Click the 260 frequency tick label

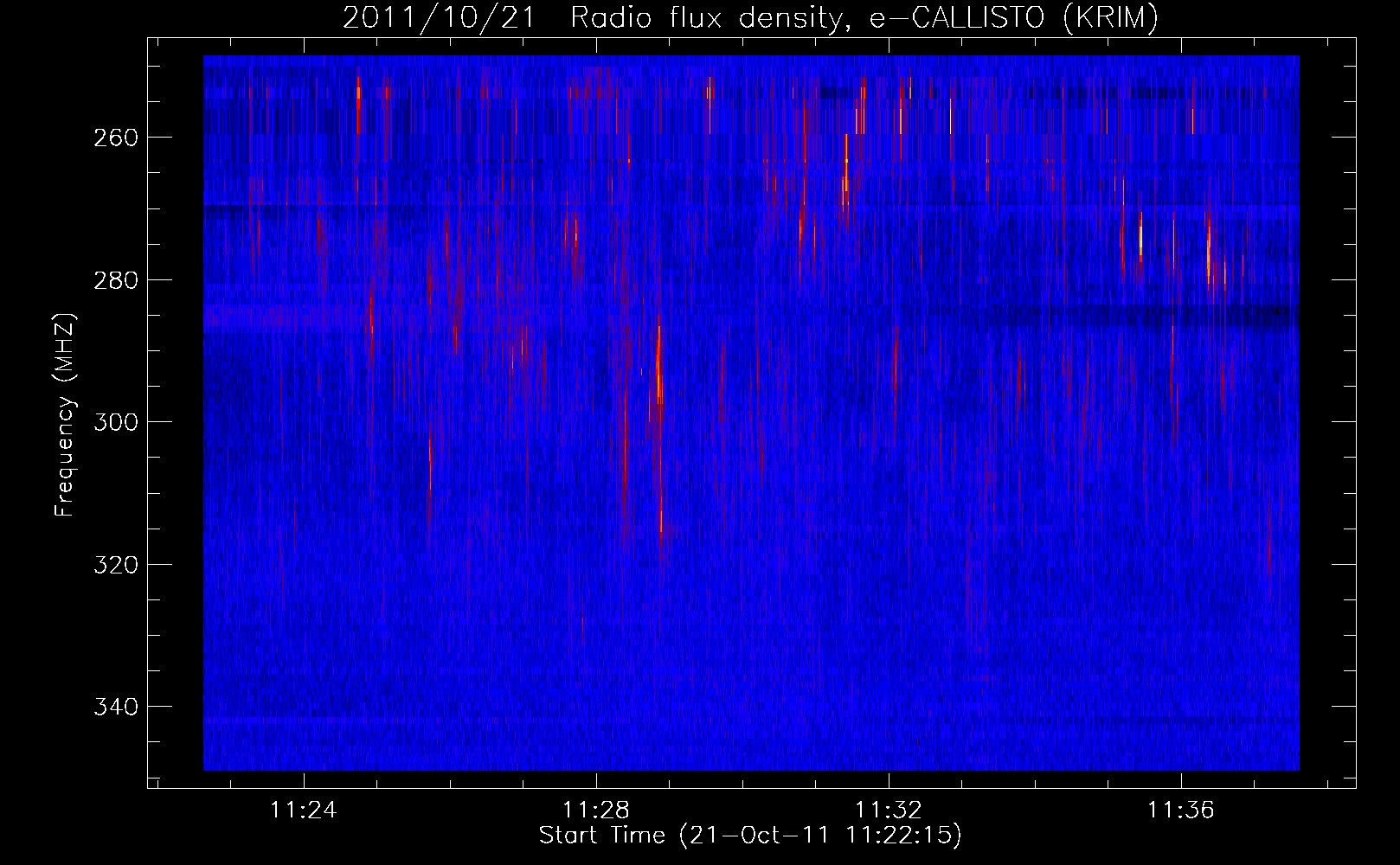point(115,138)
